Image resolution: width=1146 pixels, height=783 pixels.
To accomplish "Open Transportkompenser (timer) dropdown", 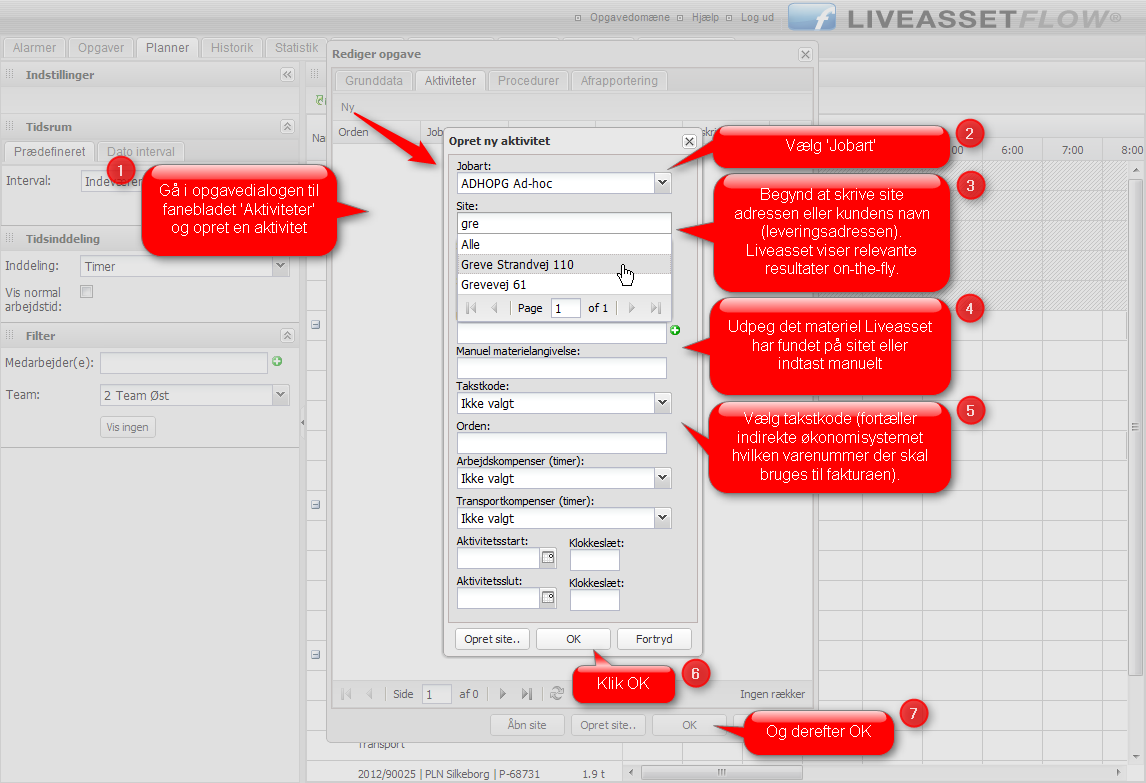I will (661, 518).
